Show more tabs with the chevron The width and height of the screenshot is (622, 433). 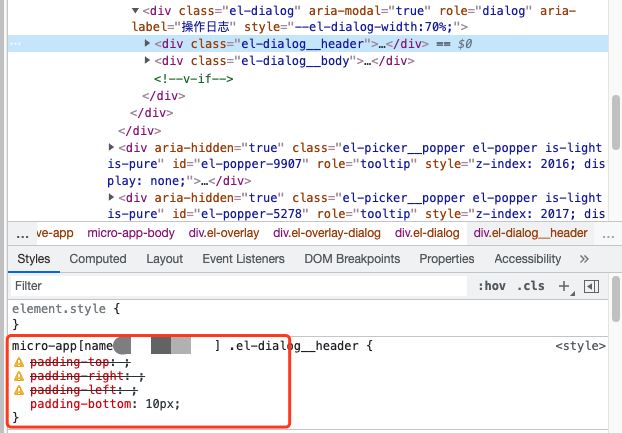coord(584,259)
